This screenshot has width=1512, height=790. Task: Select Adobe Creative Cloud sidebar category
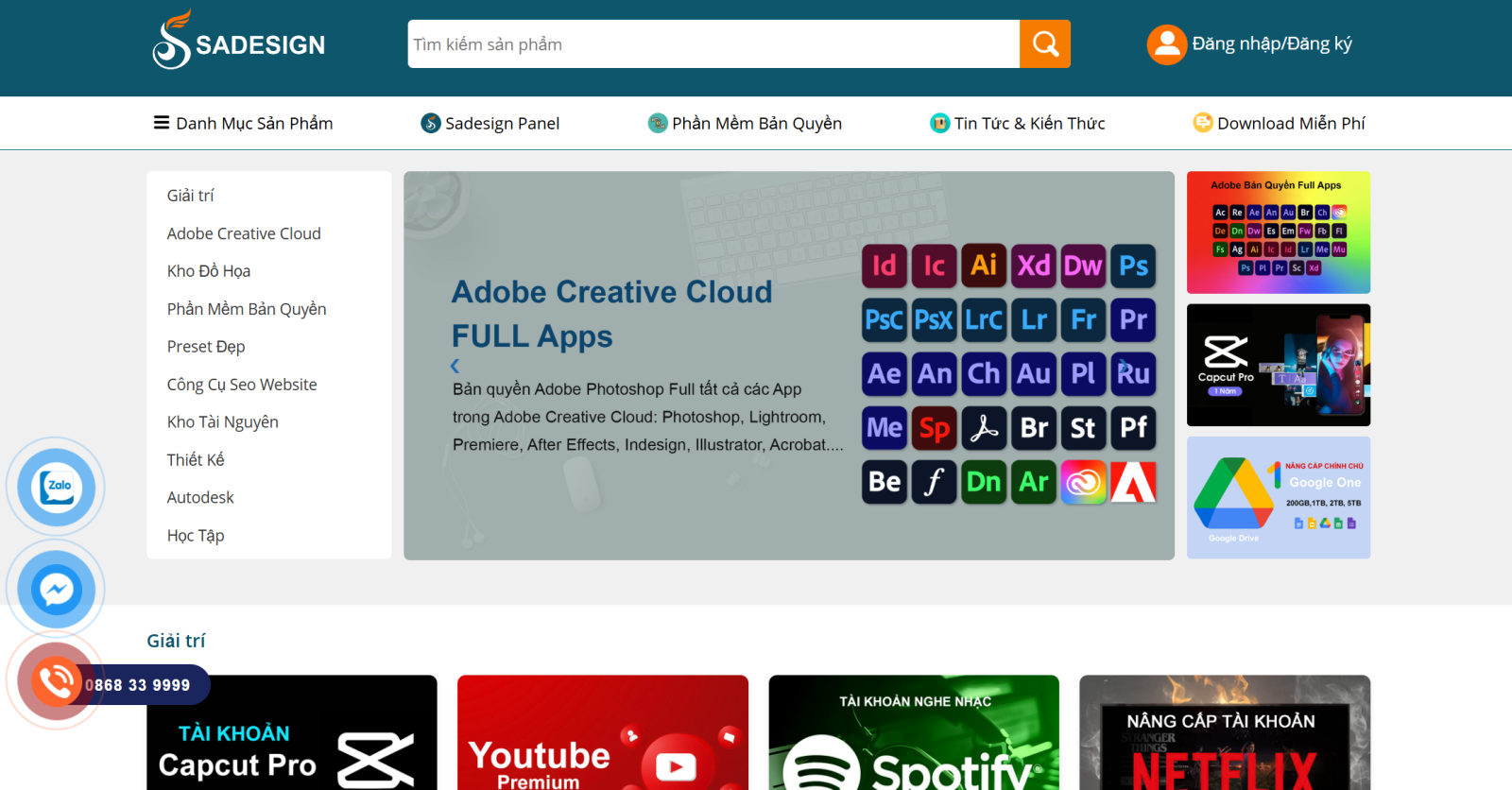pos(244,233)
